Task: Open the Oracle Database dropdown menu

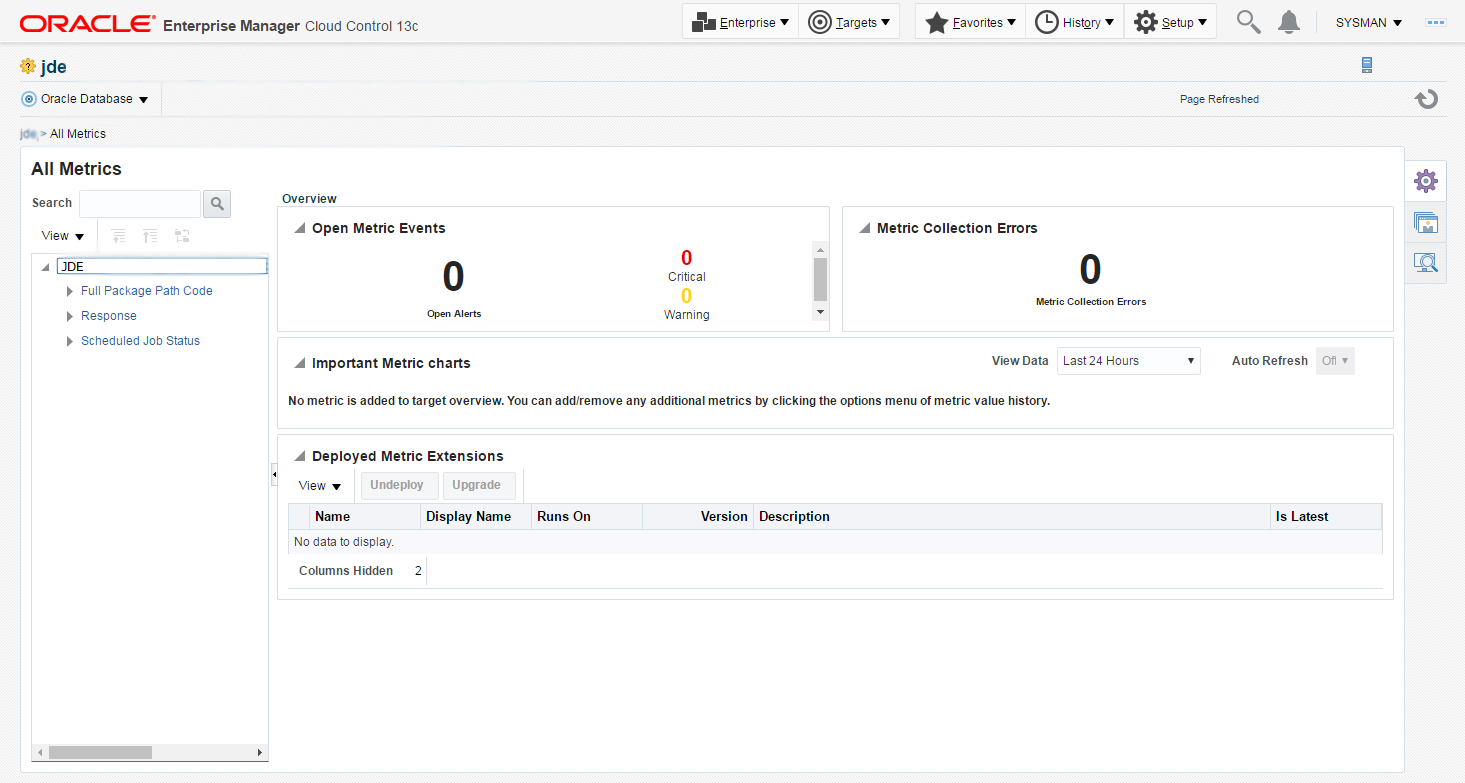Action: (x=85, y=99)
